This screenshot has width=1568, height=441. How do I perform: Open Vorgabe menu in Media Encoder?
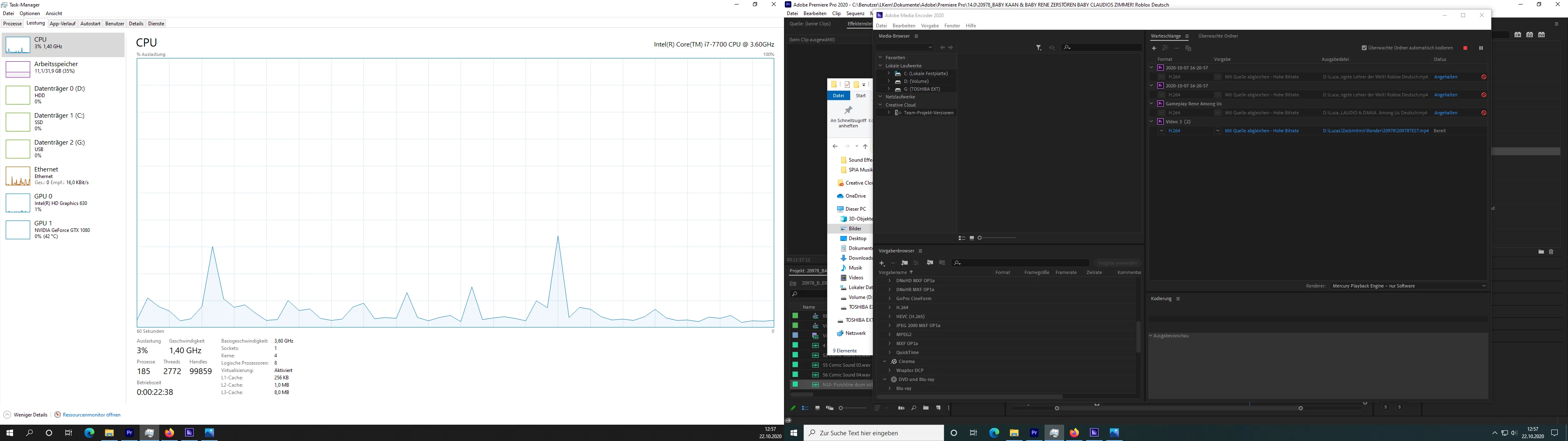pos(929,26)
